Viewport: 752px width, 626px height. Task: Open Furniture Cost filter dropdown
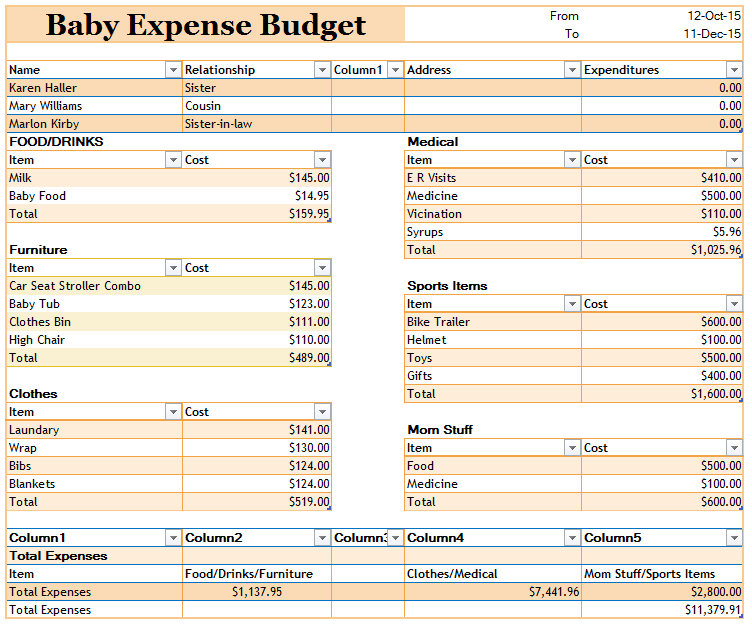click(x=322, y=268)
